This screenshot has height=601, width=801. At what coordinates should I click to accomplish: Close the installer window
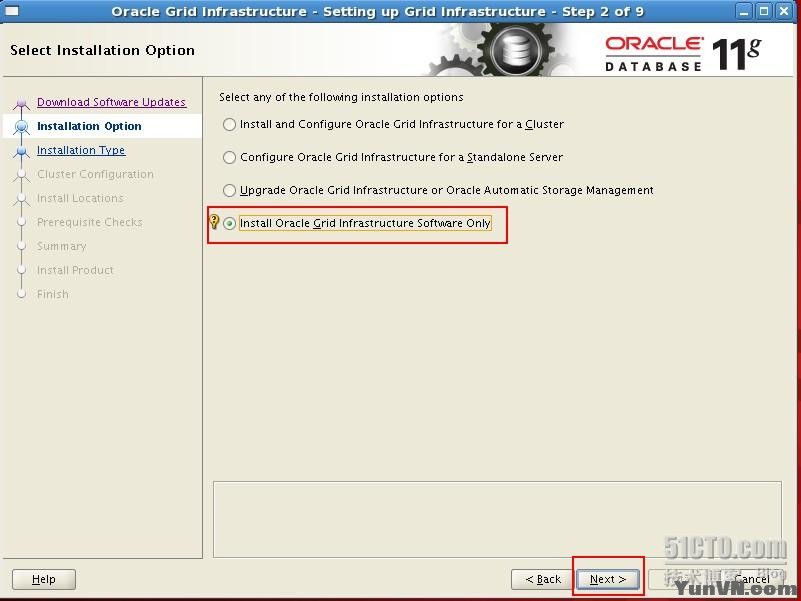pyautogui.click(x=784, y=11)
